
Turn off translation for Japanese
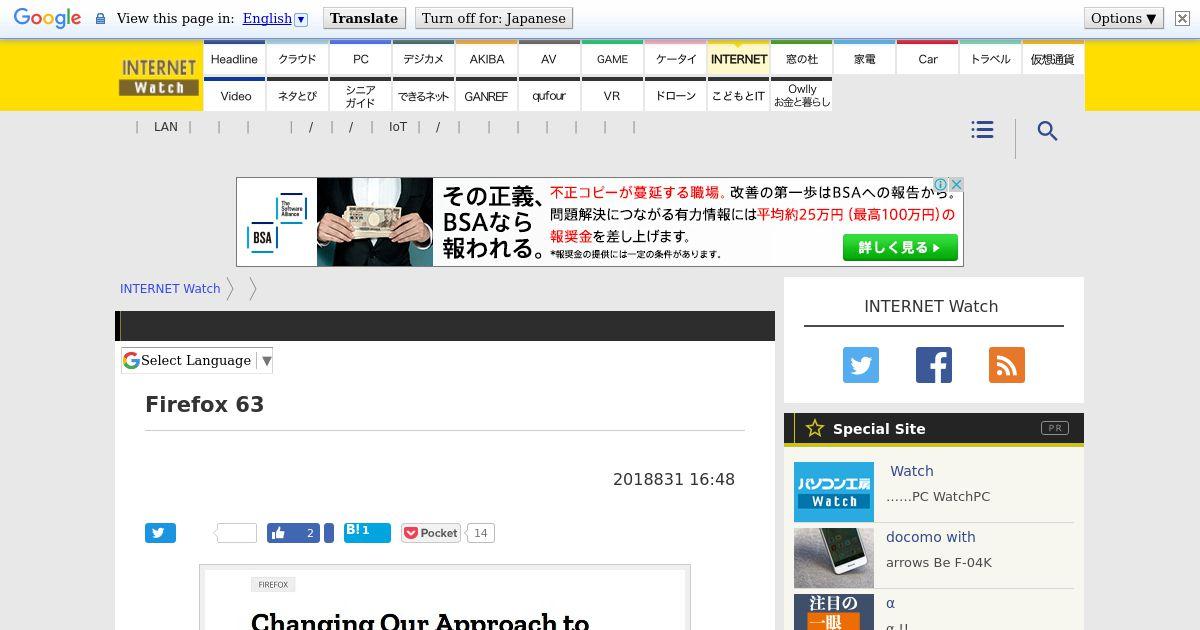click(x=494, y=18)
